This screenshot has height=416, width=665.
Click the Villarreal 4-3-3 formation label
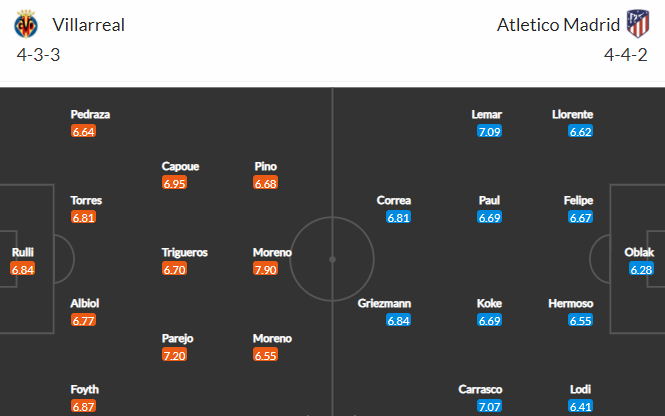[x=39, y=55]
